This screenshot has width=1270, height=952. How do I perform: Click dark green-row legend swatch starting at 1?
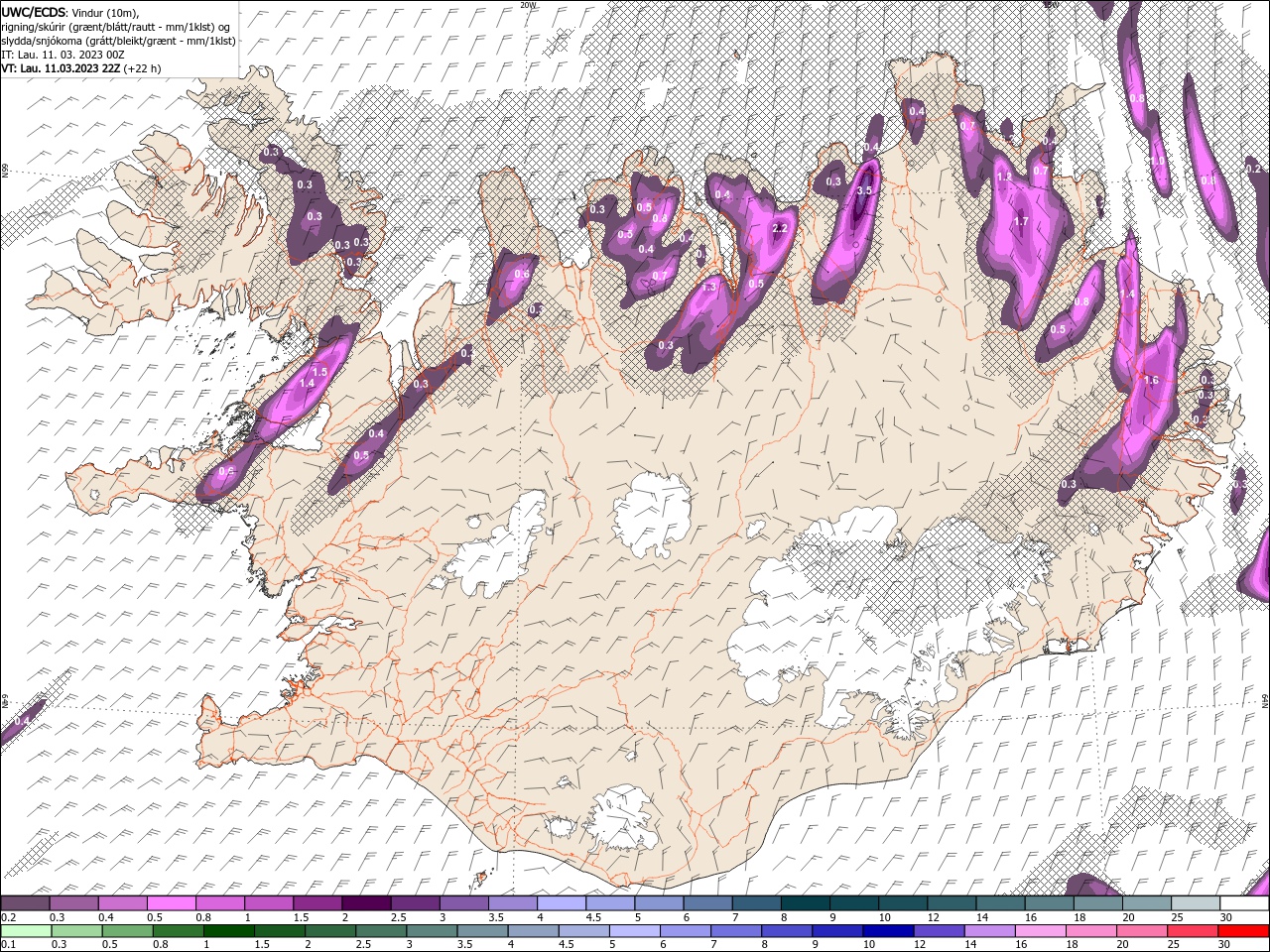(228, 931)
